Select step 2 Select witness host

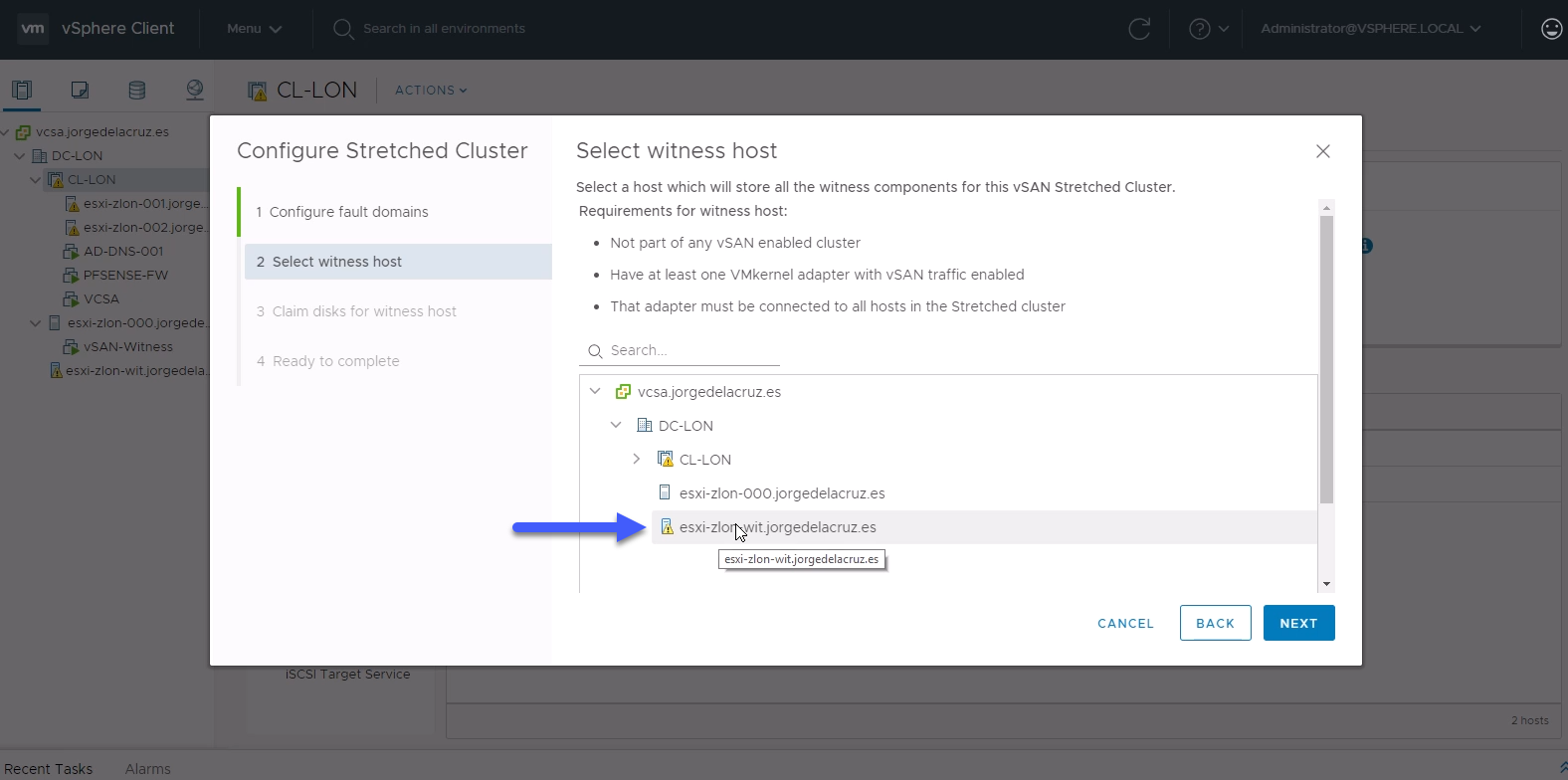[398, 262]
